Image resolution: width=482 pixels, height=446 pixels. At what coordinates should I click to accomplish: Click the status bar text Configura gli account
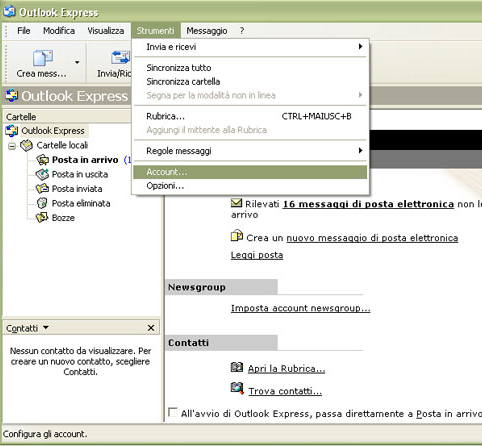point(45,434)
